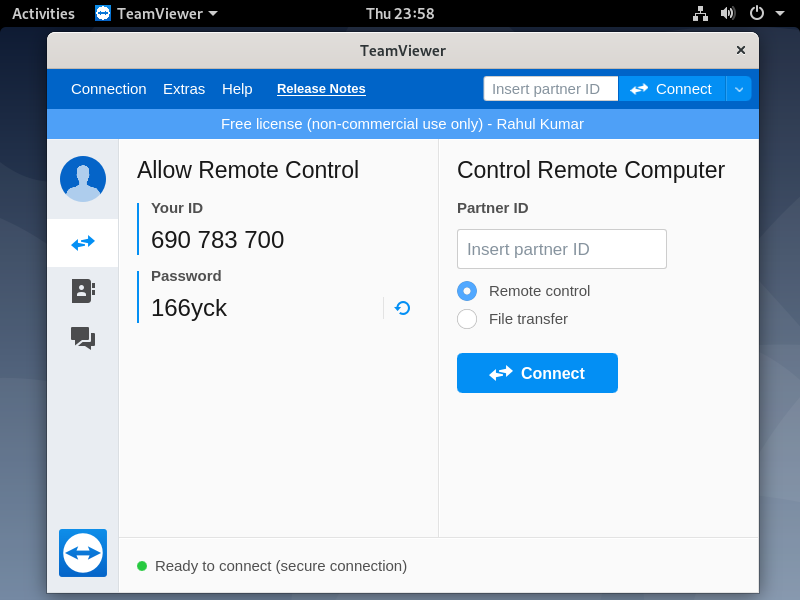Close the TeamViewer window
Viewport: 800px width, 600px height.
(x=741, y=50)
